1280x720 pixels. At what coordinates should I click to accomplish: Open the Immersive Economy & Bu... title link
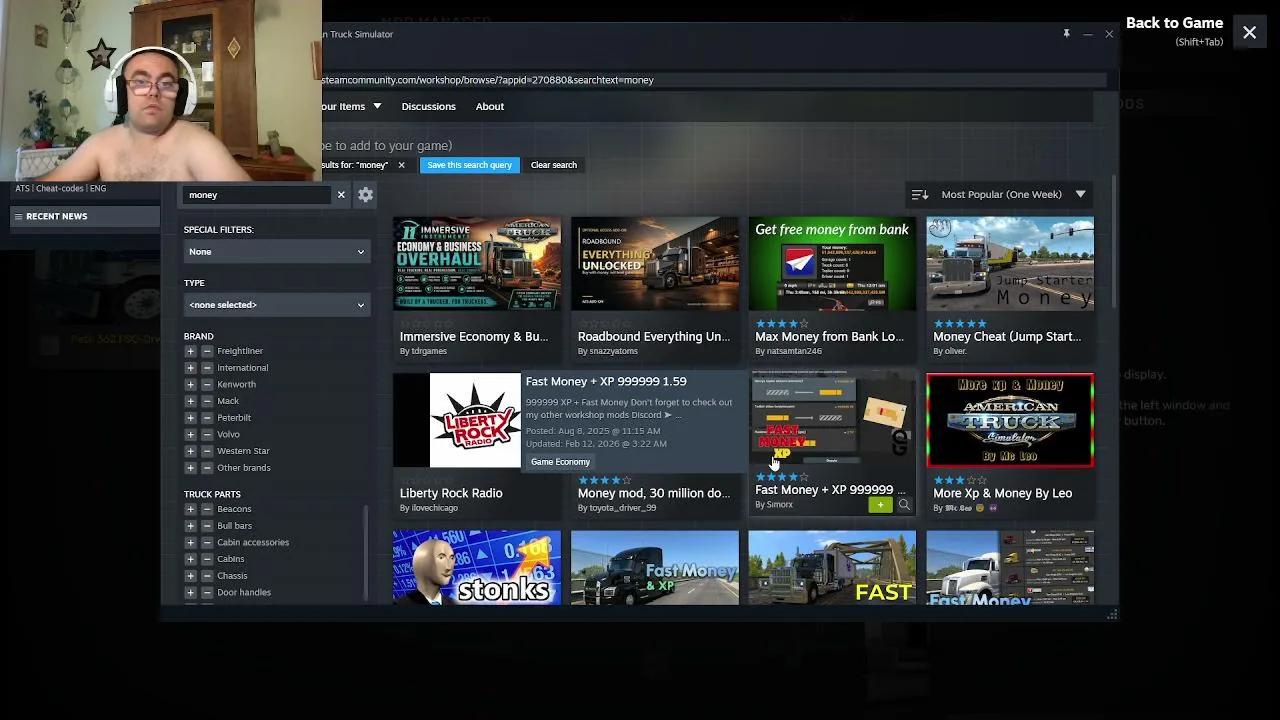pyautogui.click(x=474, y=337)
